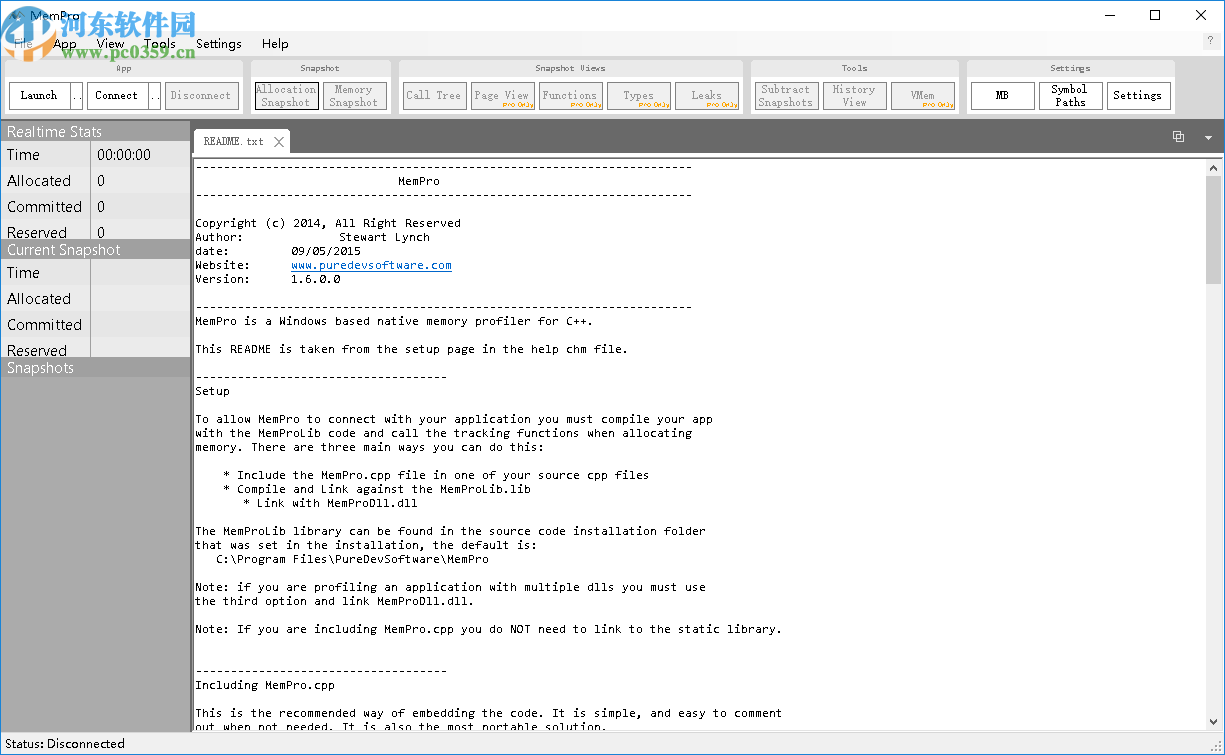The height and width of the screenshot is (755, 1225).
Task: Open the VMem tool
Action: pos(923,95)
